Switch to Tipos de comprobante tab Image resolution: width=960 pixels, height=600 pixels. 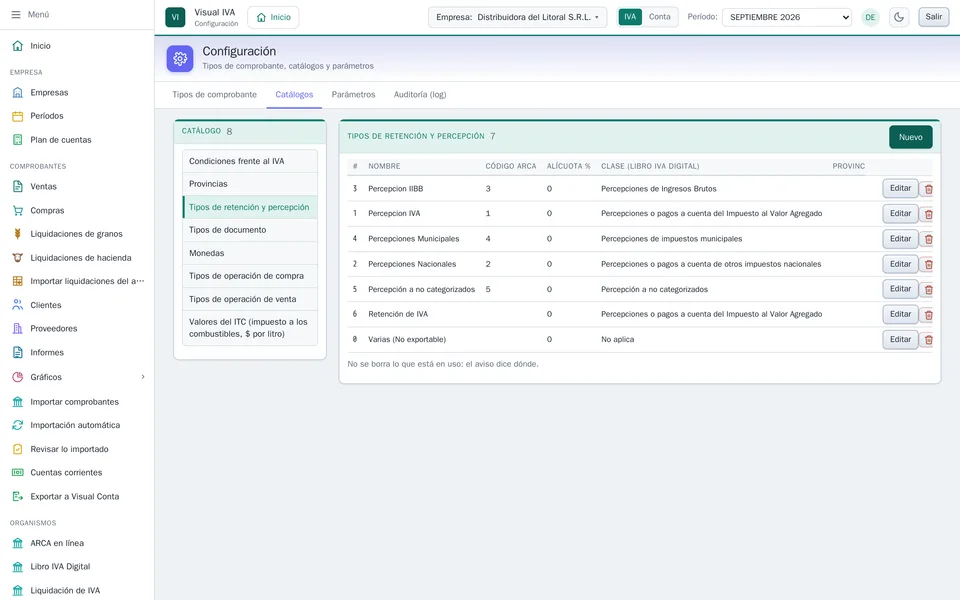(214, 95)
